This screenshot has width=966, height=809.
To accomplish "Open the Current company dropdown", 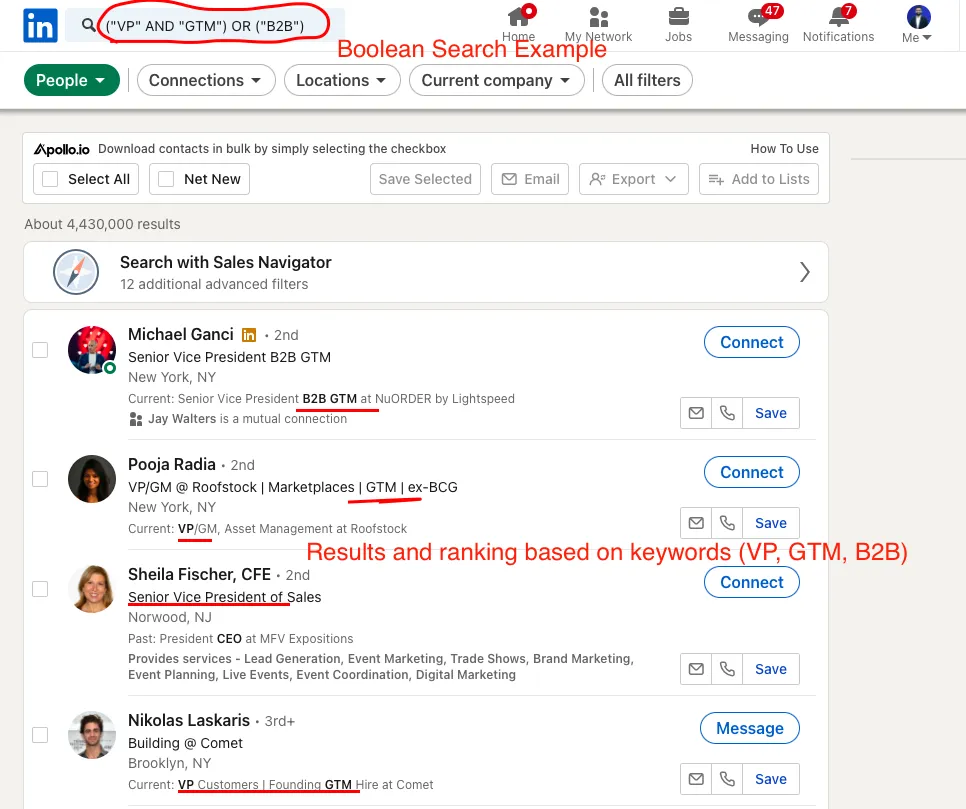I will (497, 80).
